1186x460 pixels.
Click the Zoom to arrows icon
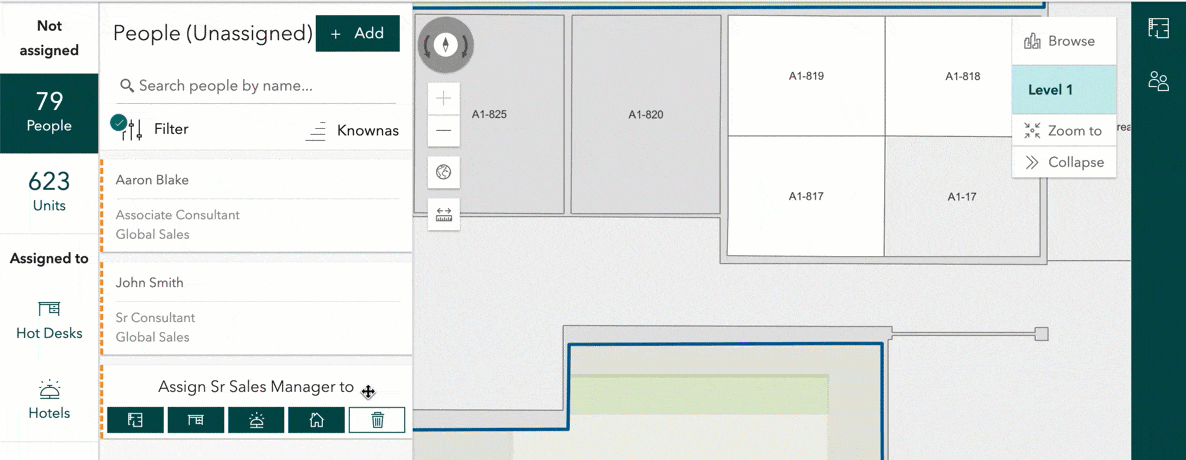coord(1032,131)
